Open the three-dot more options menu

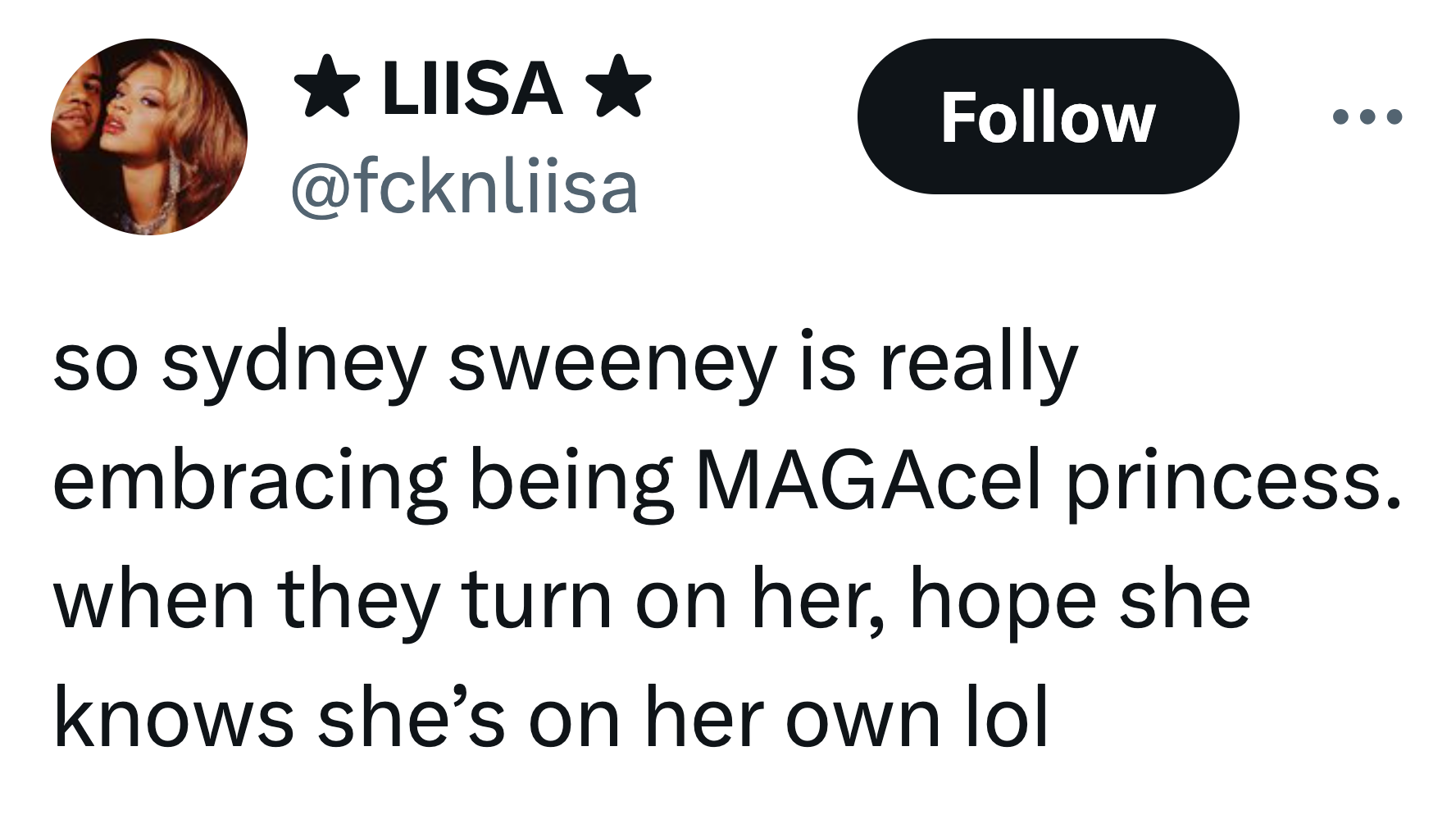pos(1367,116)
